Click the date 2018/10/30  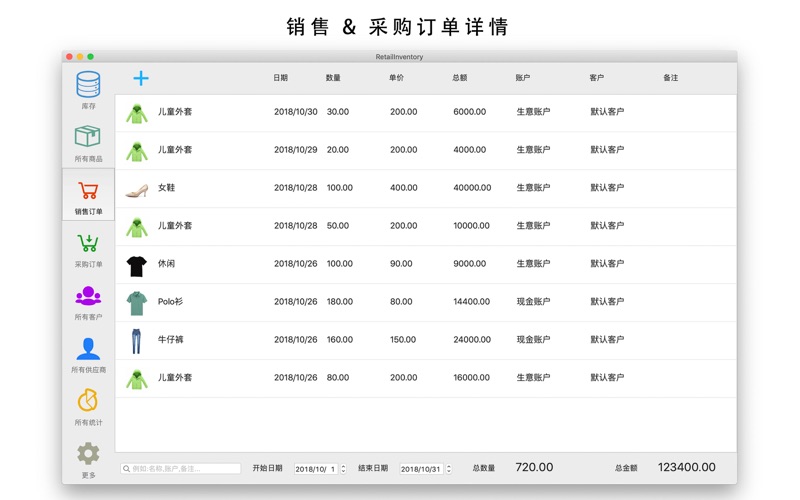pos(295,112)
